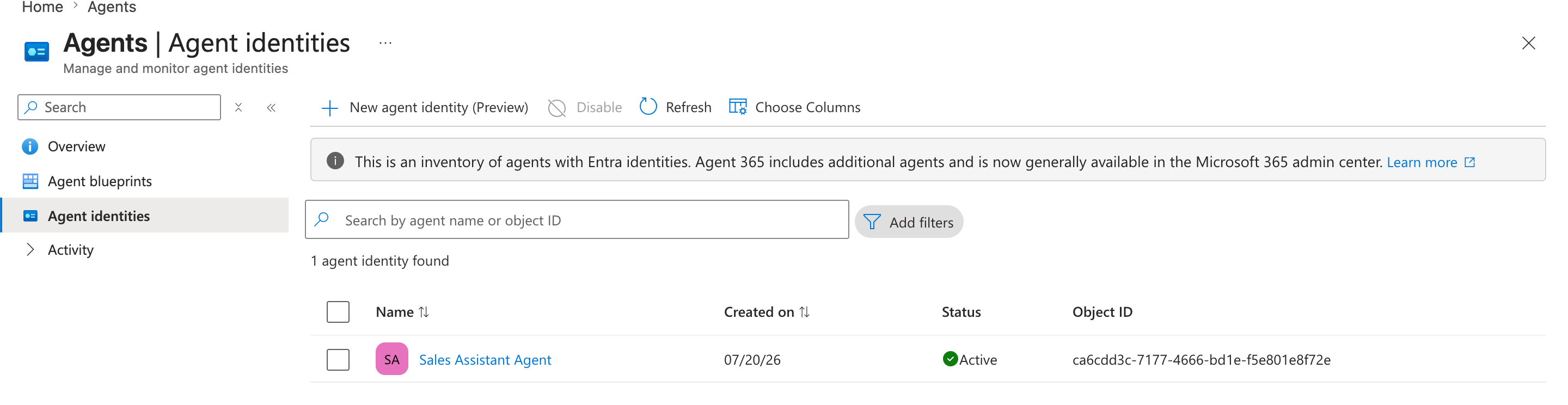The width and height of the screenshot is (1568, 405).
Task: Click the 07/20/26 created date cell
Action: [752, 360]
